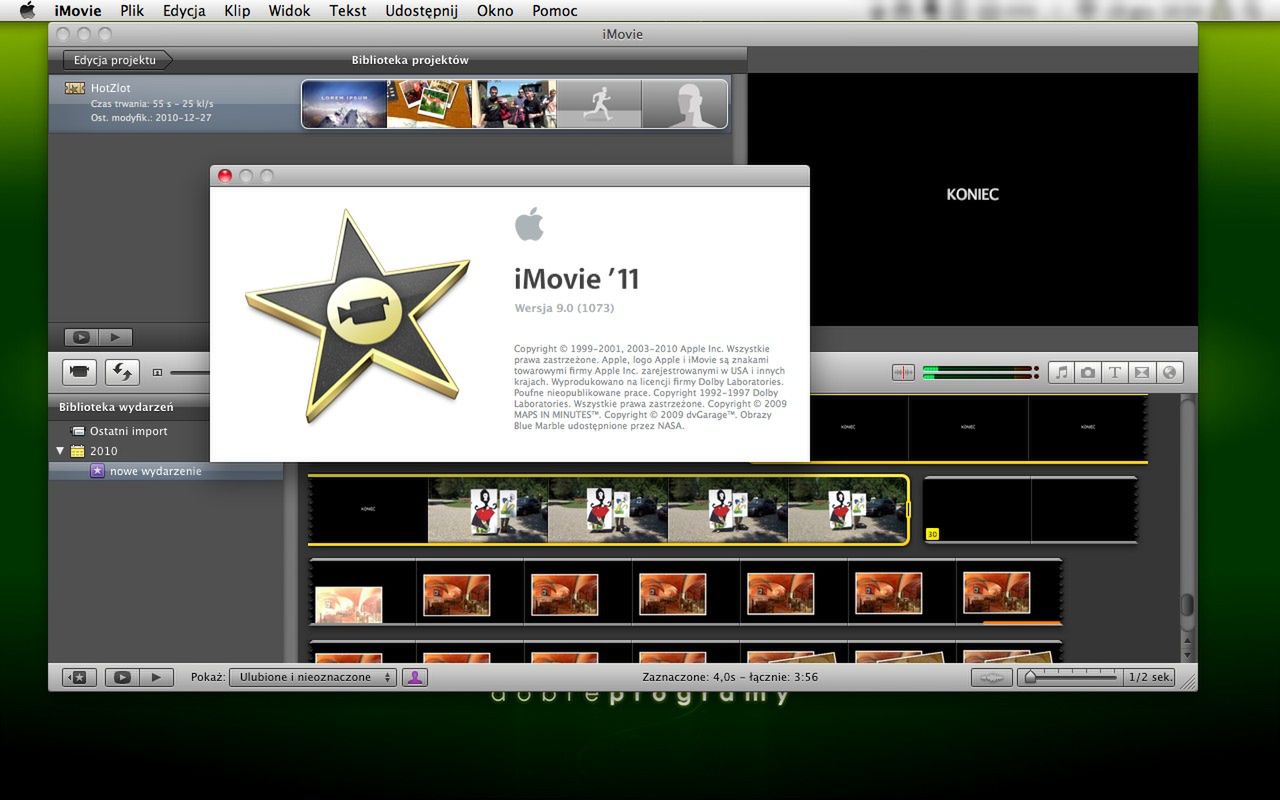Open the Photos browser with the camera icon
The width and height of the screenshot is (1280, 800).
1088,372
